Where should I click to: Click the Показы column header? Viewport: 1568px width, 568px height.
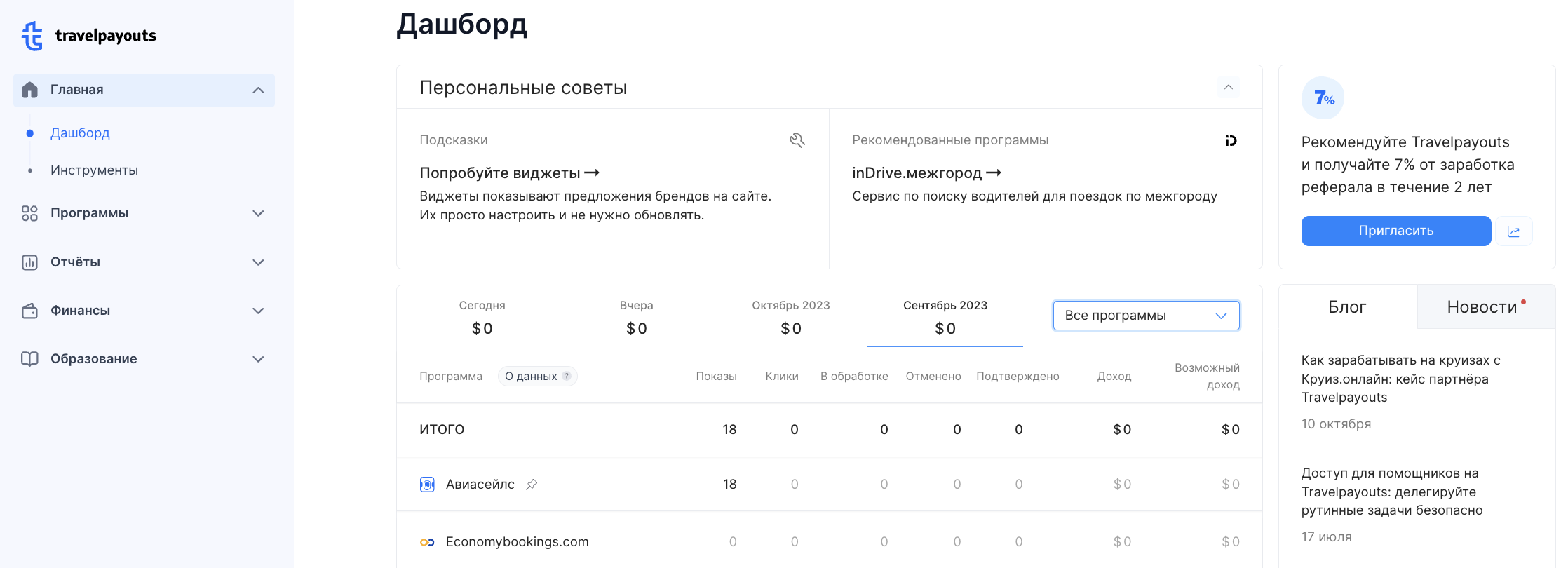716,377
